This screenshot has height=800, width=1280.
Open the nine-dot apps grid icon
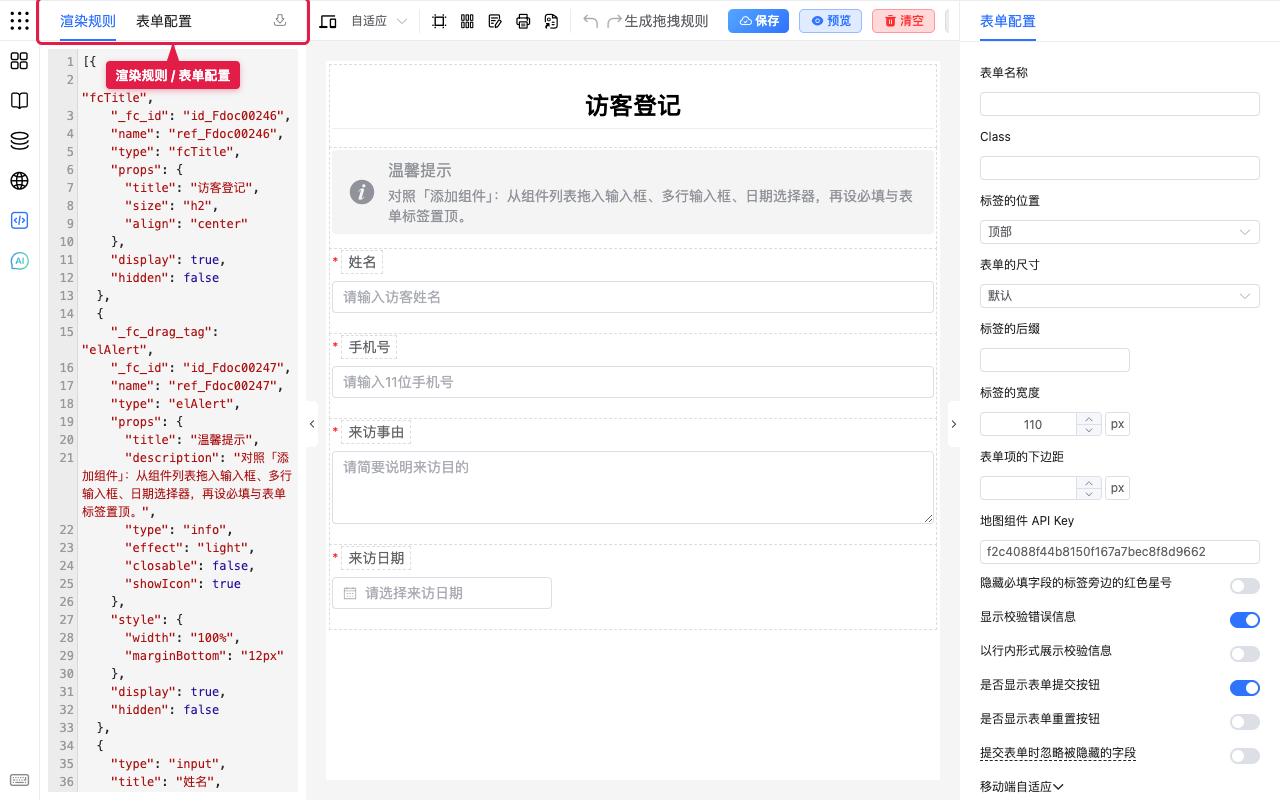pyautogui.click(x=19, y=21)
